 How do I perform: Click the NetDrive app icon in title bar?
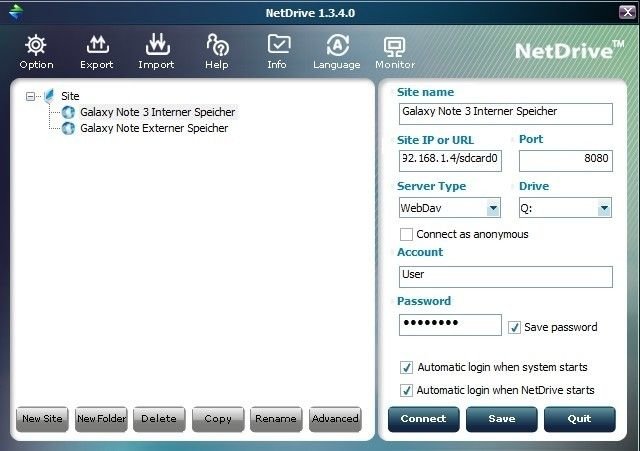(16, 11)
